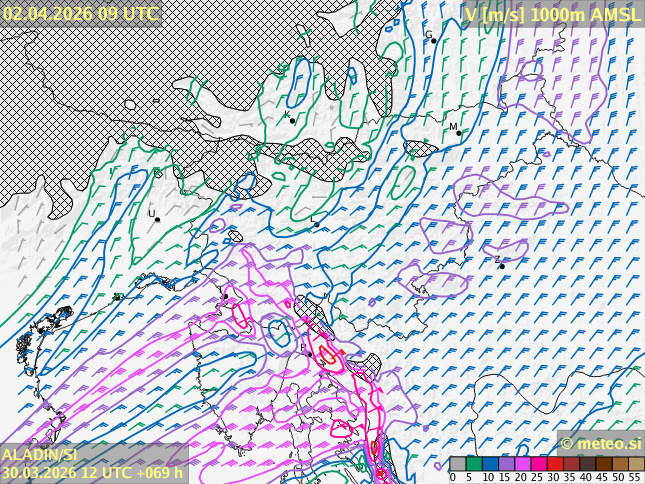Viewport: 645px width, 484px height.
Task: Select the R city marker on the coast
Action: click(x=309, y=353)
